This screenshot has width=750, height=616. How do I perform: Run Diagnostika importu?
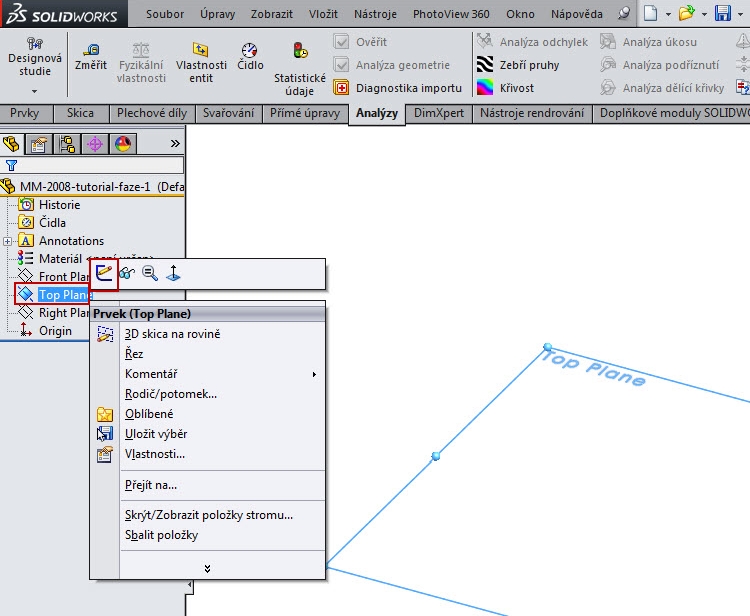coord(397,88)
